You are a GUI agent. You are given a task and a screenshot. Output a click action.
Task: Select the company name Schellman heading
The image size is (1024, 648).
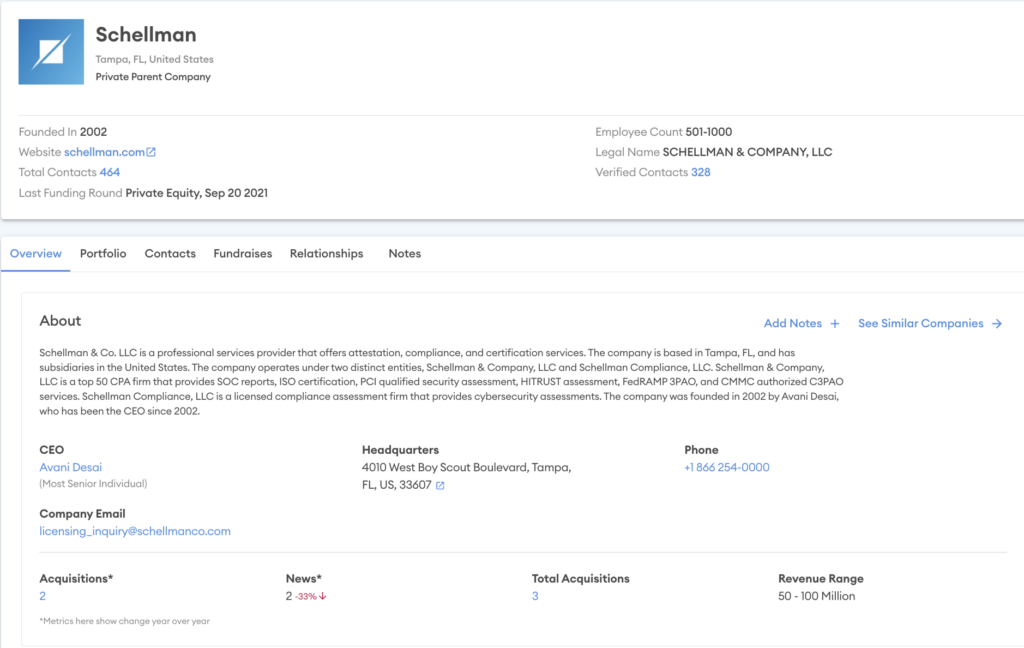click(146, 35)
